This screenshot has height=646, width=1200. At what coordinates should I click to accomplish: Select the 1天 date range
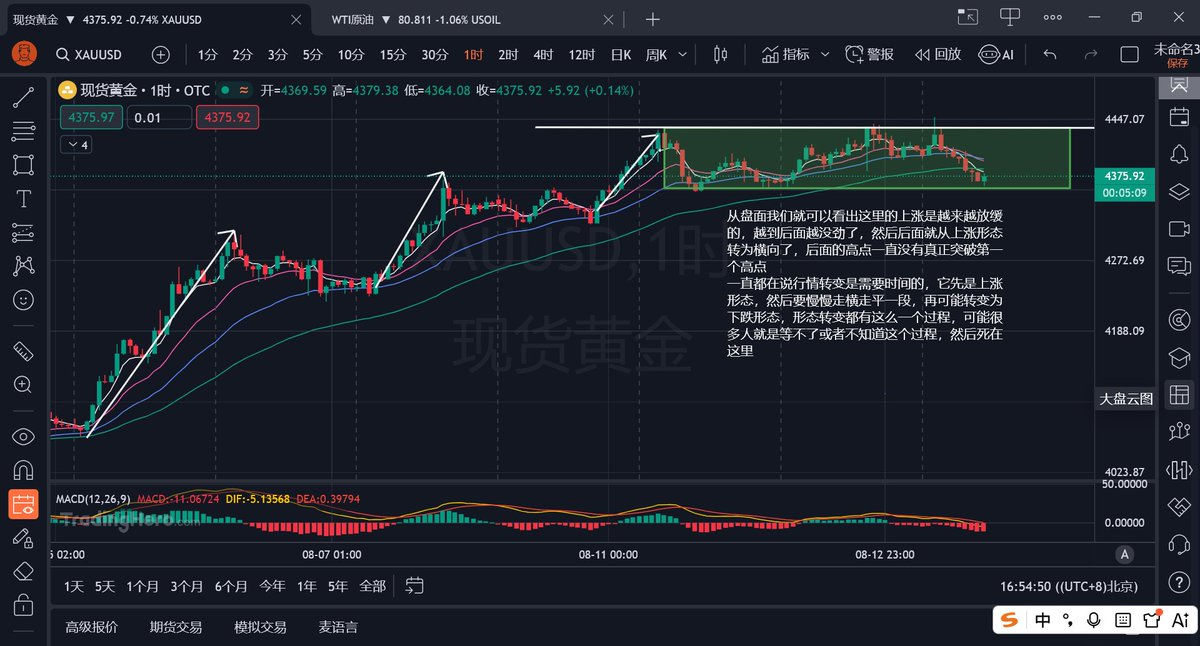tap(75, 586)
